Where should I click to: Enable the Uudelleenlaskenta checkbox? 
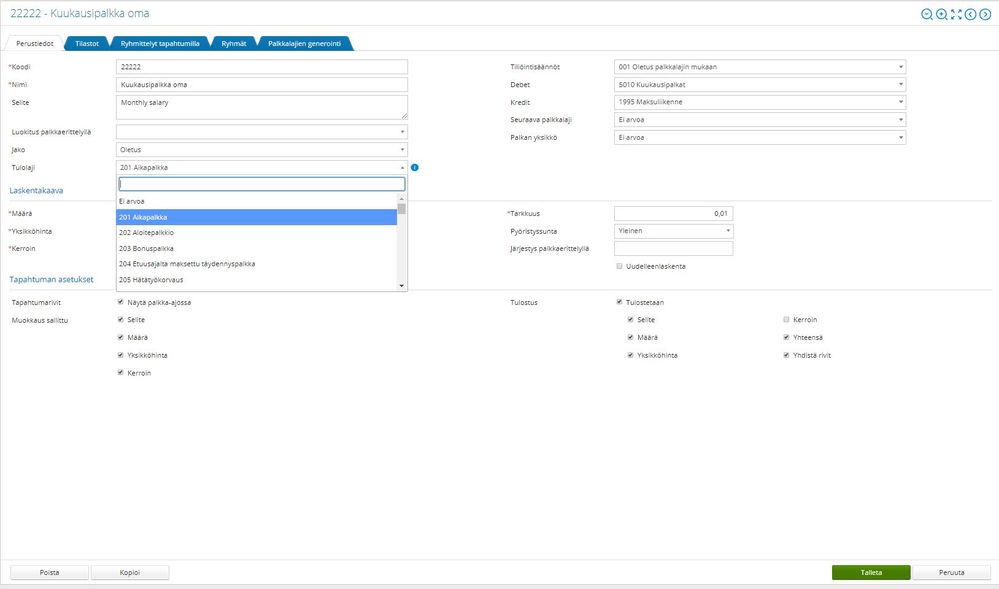coord(620,266)
